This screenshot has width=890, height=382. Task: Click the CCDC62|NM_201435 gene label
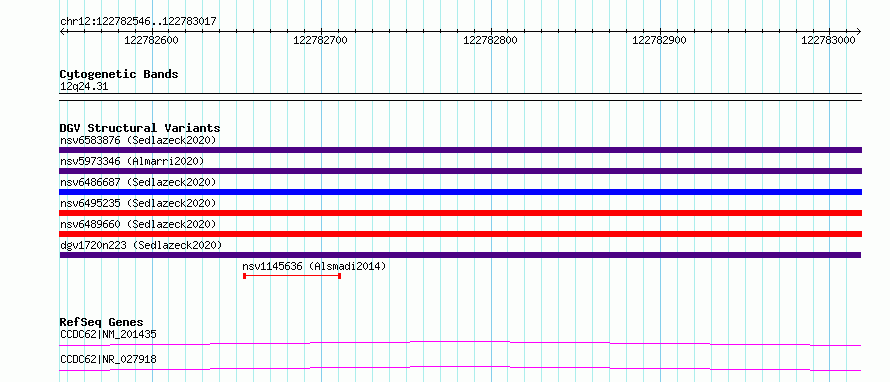tap(108, 334)
